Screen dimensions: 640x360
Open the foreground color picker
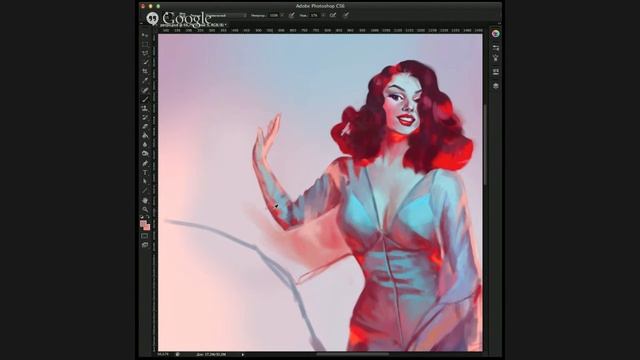143,224
